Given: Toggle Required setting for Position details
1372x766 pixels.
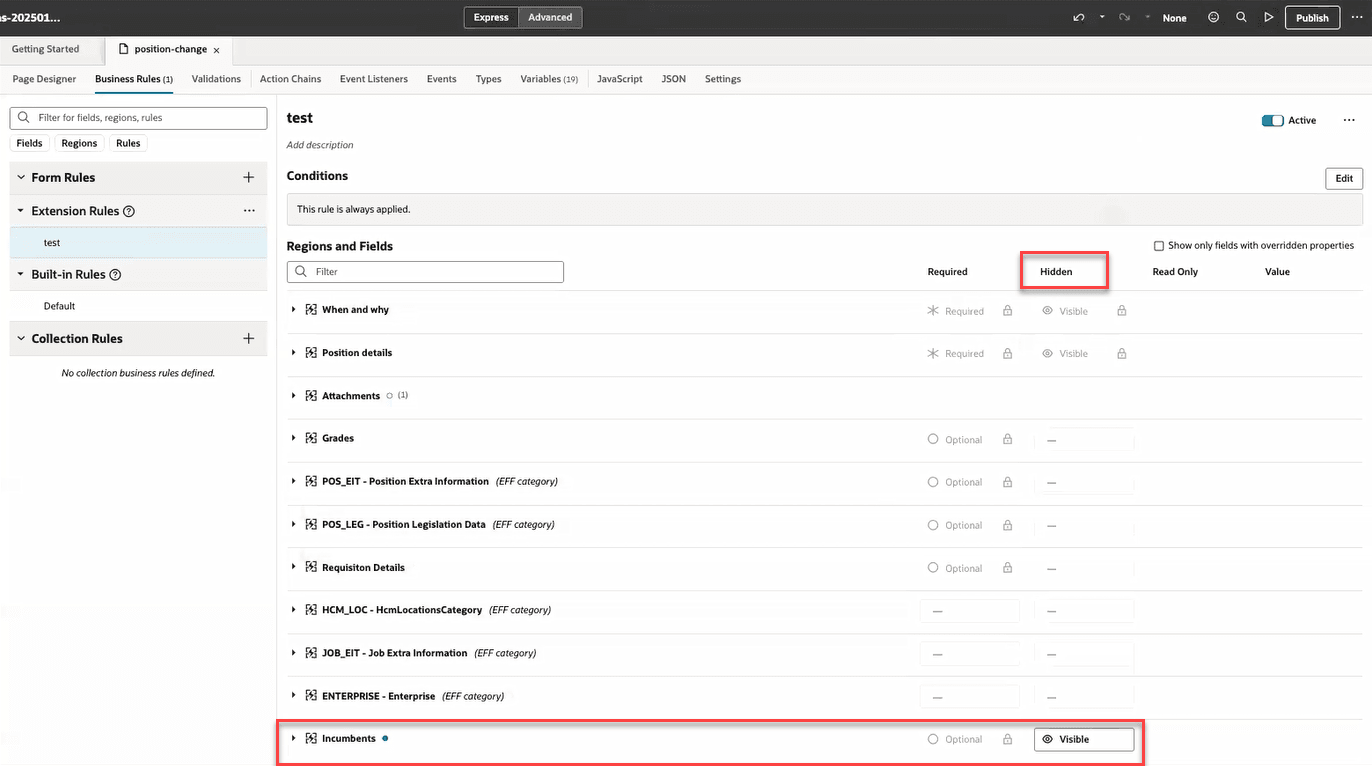Looking at the screenshot, I should [956, 353].
